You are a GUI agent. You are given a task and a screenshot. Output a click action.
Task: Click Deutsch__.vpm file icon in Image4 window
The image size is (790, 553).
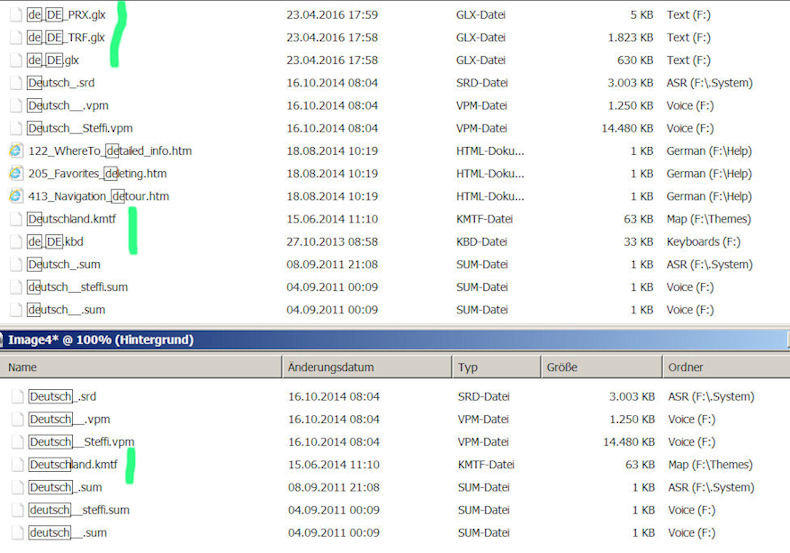[18, 420]
